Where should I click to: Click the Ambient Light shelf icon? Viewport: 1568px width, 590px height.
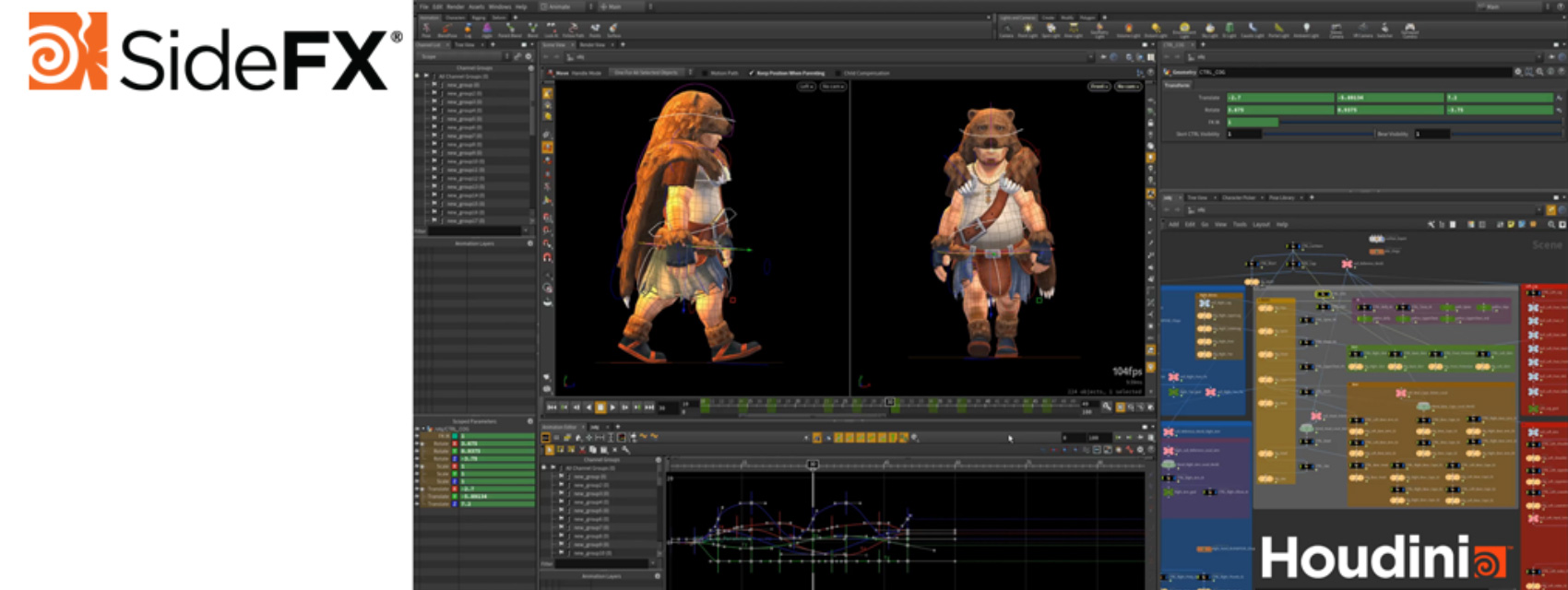point(1306,29)
